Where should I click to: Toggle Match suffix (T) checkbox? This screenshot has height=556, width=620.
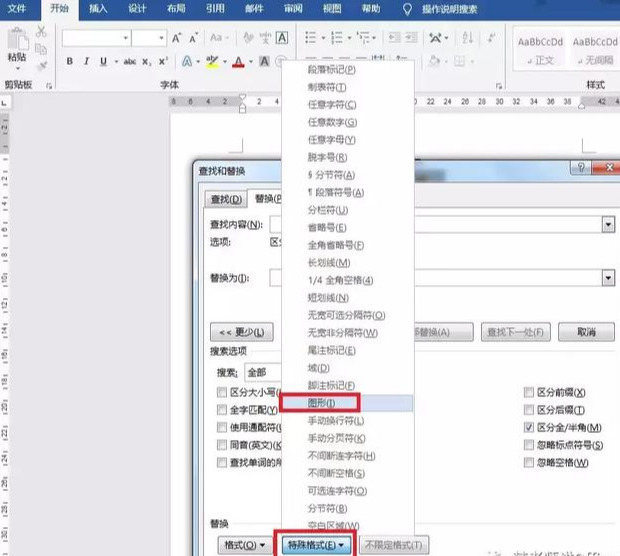(x=529, y=410)
